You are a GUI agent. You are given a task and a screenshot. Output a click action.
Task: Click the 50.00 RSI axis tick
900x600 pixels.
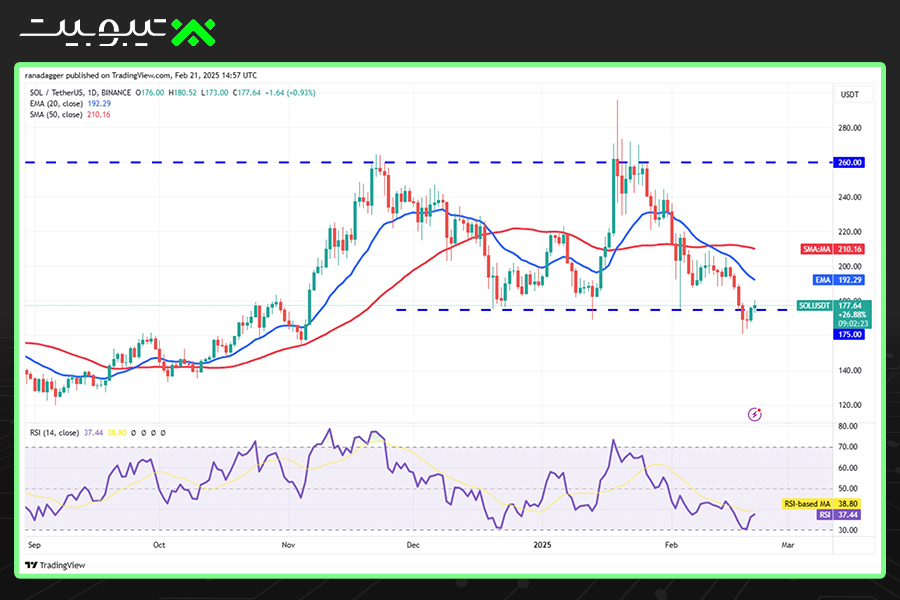848,489
